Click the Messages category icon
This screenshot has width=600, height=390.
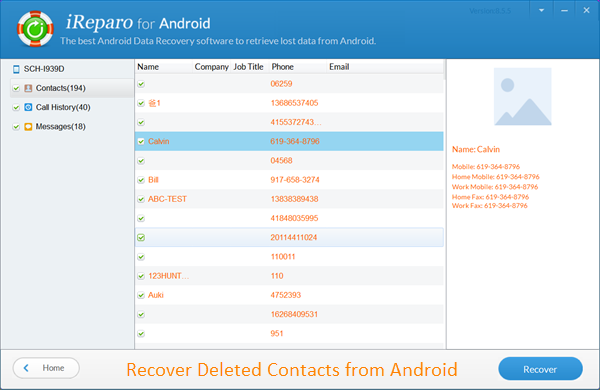28,127
